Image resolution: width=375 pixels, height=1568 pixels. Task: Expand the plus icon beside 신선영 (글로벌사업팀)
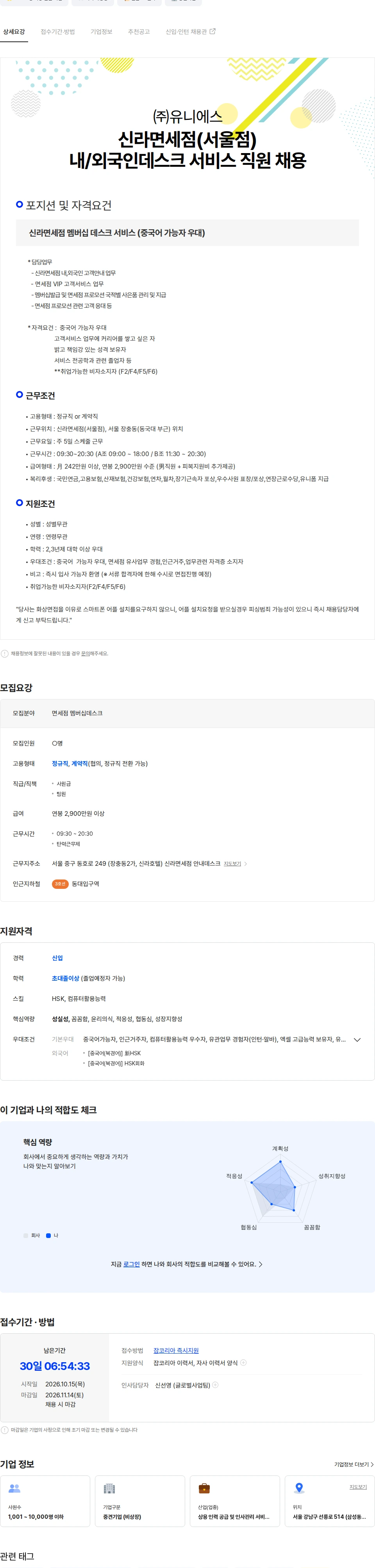click(215, 1385)
